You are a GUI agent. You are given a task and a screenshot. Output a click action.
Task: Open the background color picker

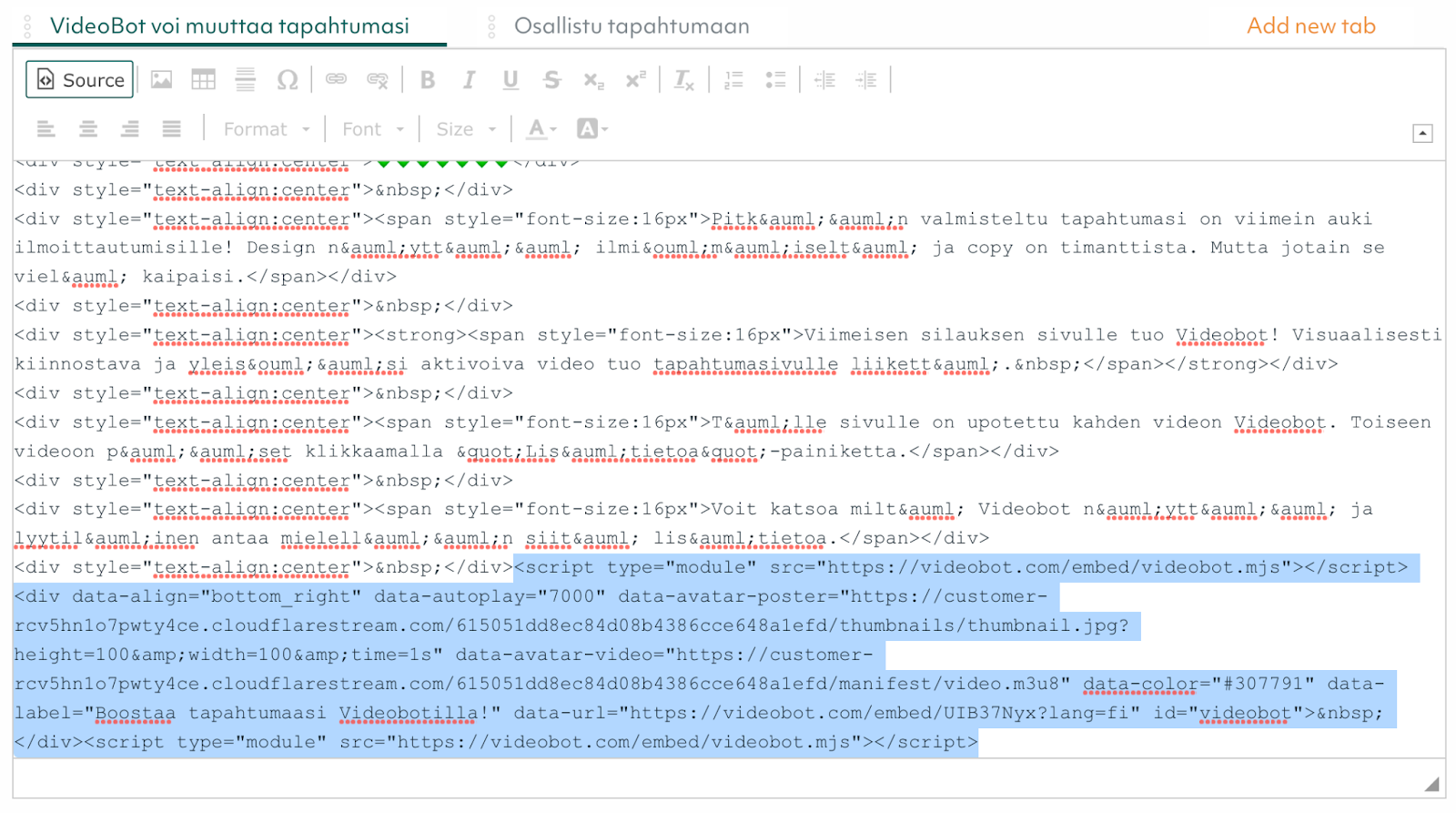coord(592,129)
